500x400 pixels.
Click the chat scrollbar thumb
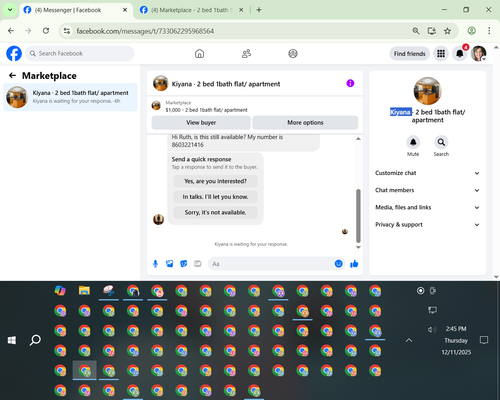358,216
